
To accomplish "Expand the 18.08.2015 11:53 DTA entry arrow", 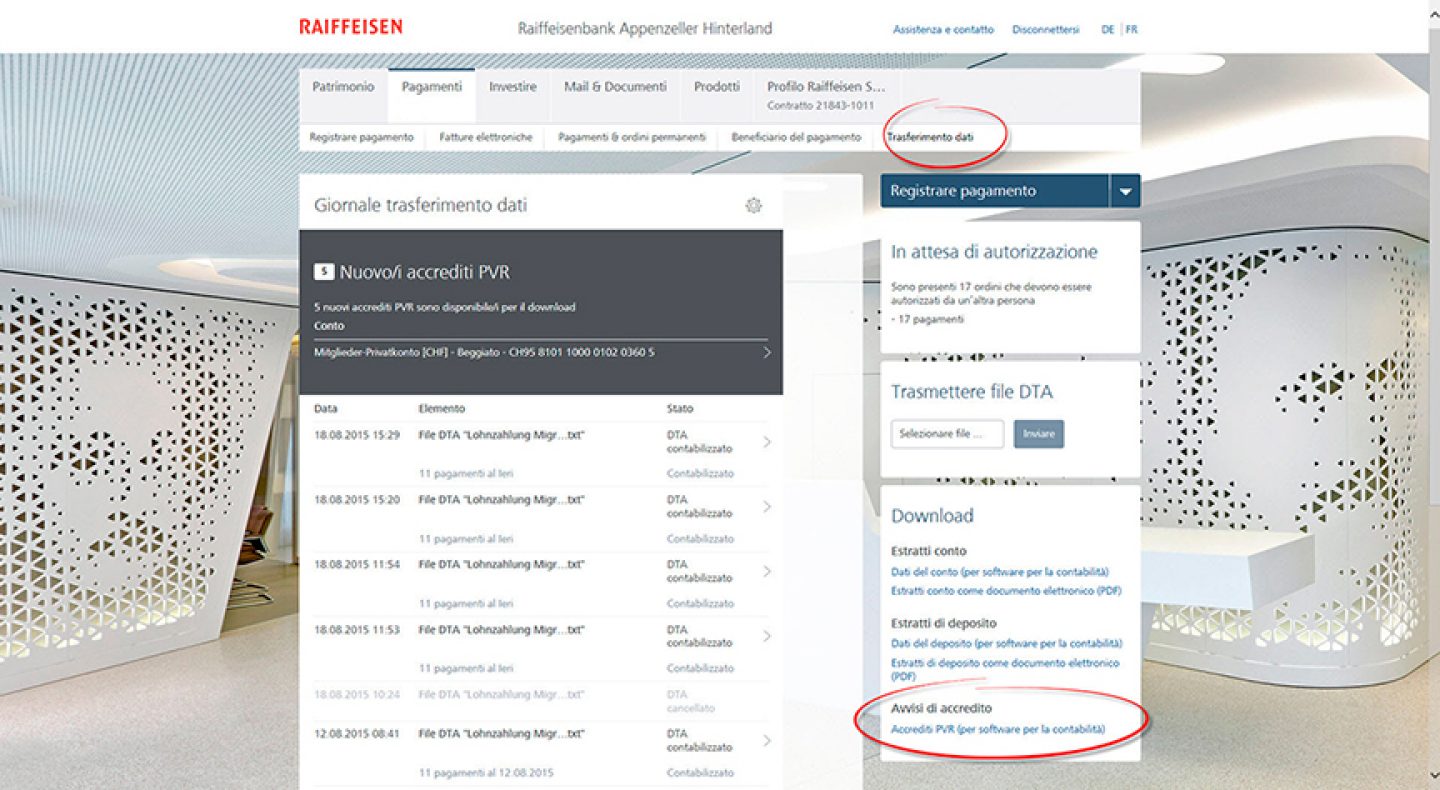I will tap(767, 636).
